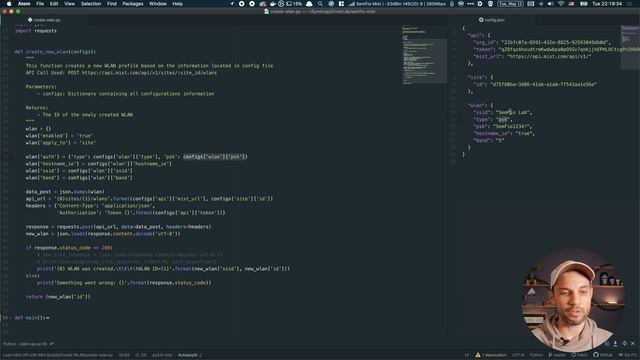Open the notification bell icon in menu bar
The image size is (640, 360).
pyautogui.click(x=309, y=4)
